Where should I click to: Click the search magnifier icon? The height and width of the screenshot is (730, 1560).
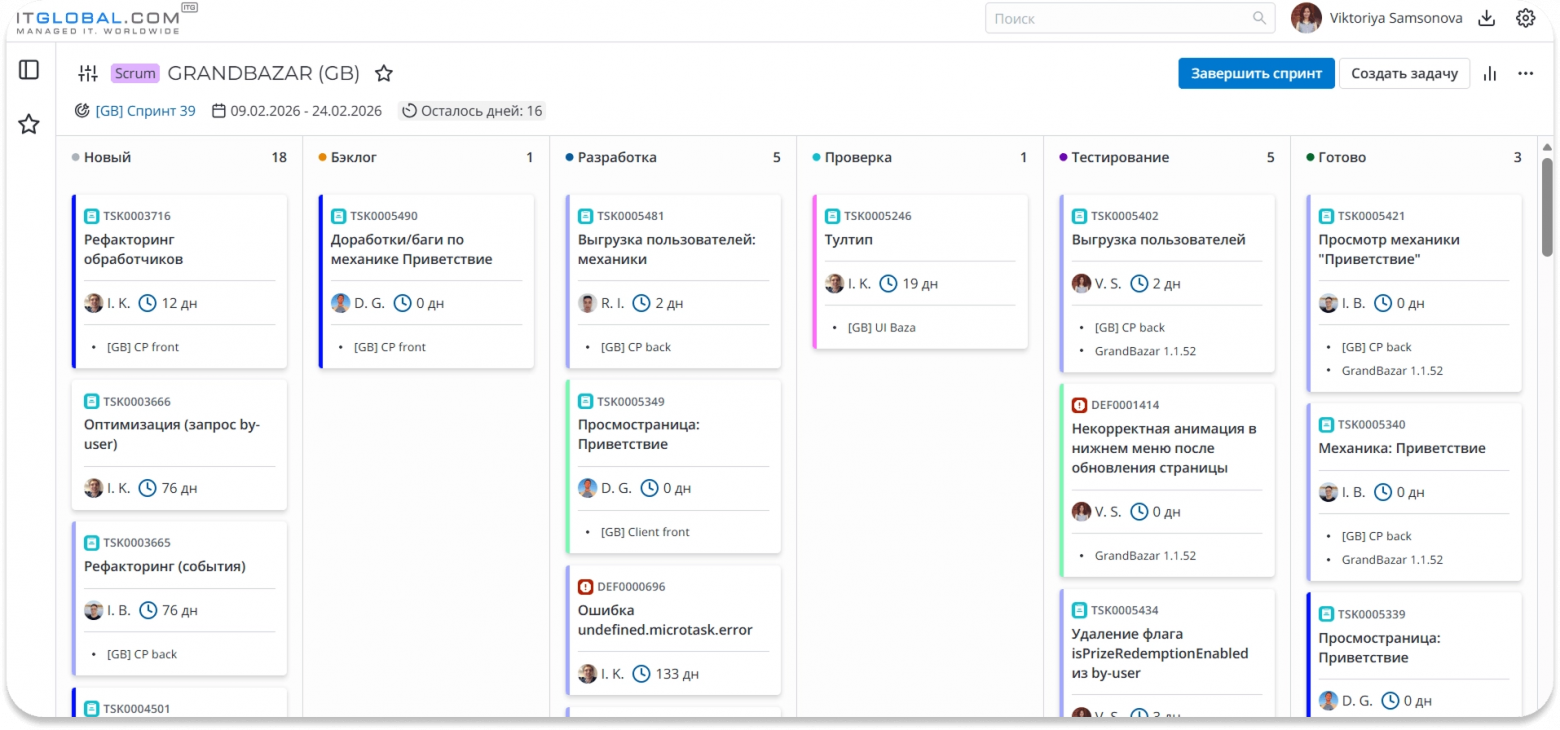tap(1260, 18)
